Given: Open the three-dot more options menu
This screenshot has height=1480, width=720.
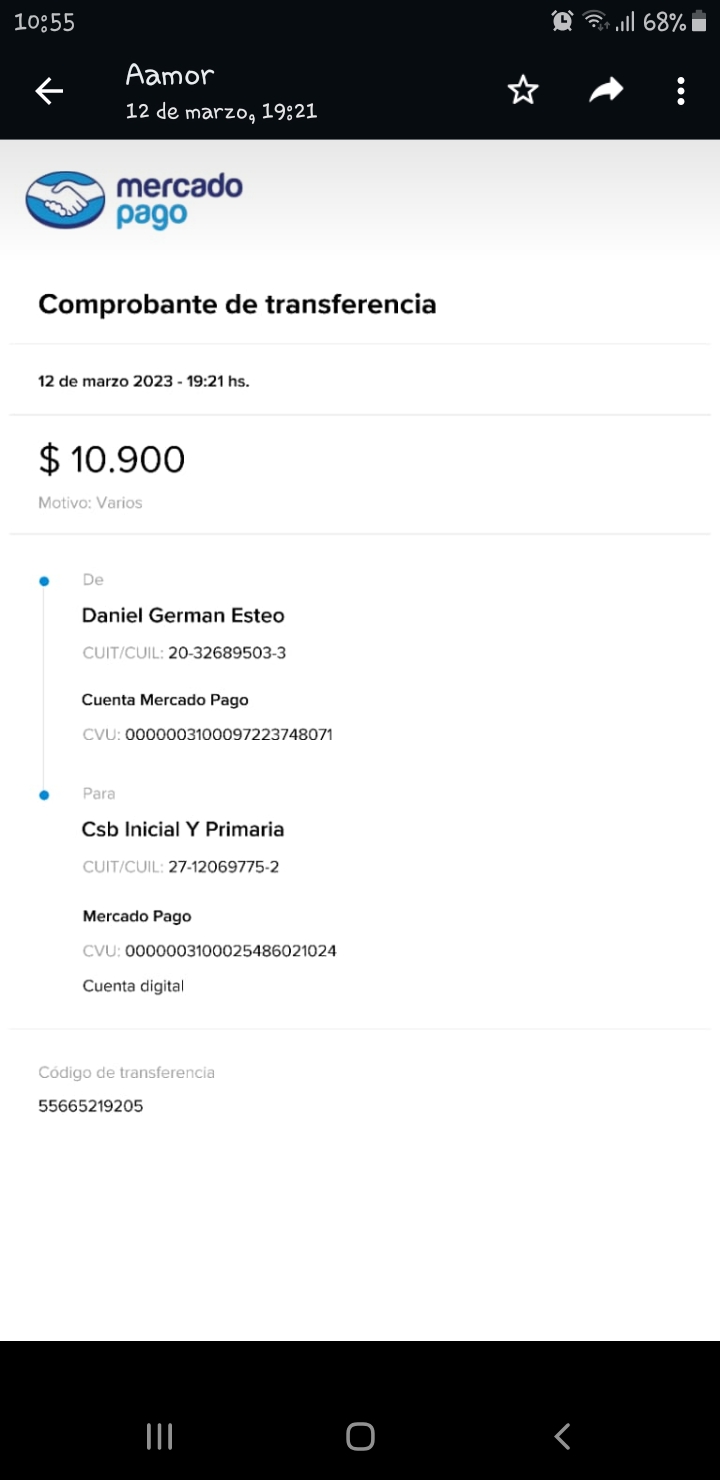Looking at the screenshot, I should (681, 92).
